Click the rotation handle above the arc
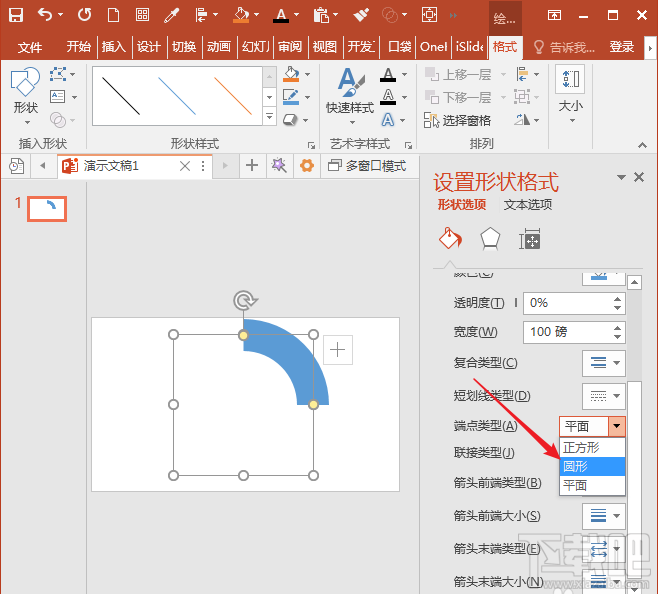Image resolution: width=658 pixels, height=594 pixels. click(x=243, y=300)
